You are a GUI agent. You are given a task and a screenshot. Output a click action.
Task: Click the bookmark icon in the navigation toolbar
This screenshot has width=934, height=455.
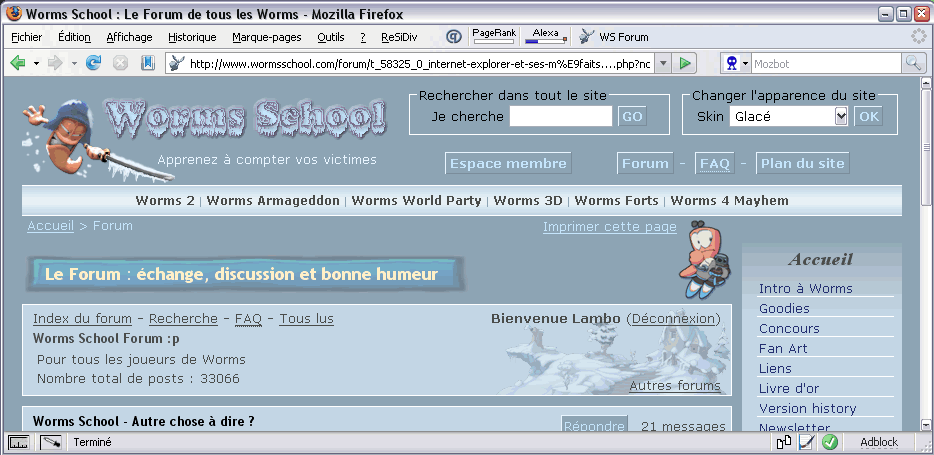tap(148, 63)
